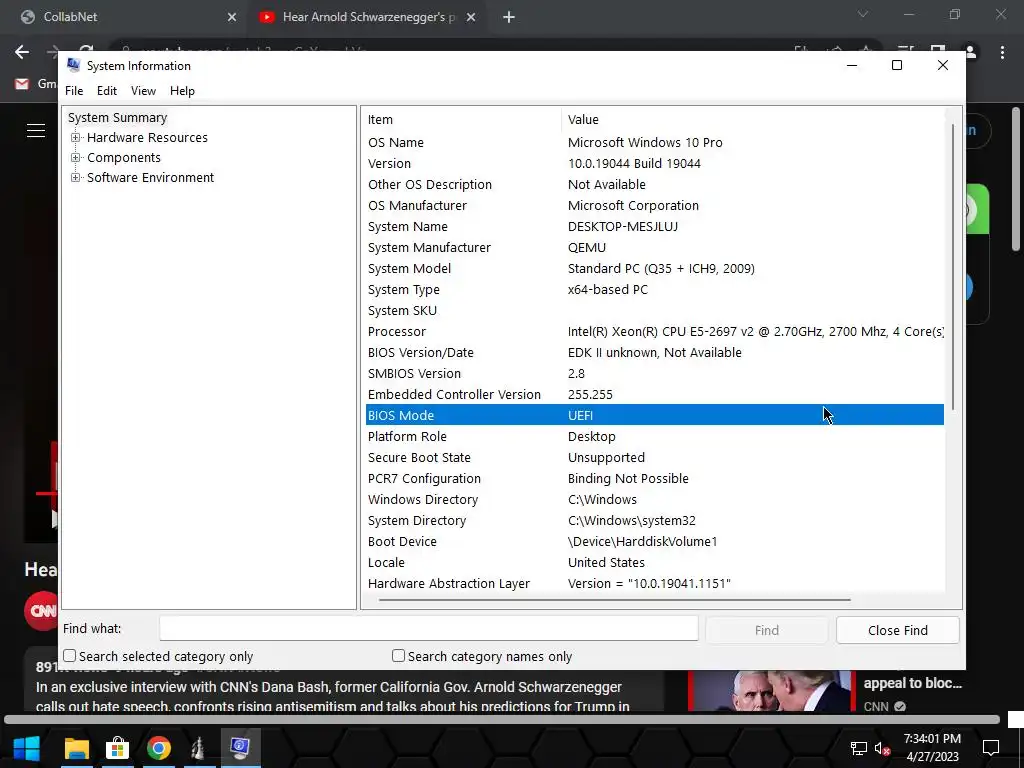Click the Close Find button

(897, 630)
